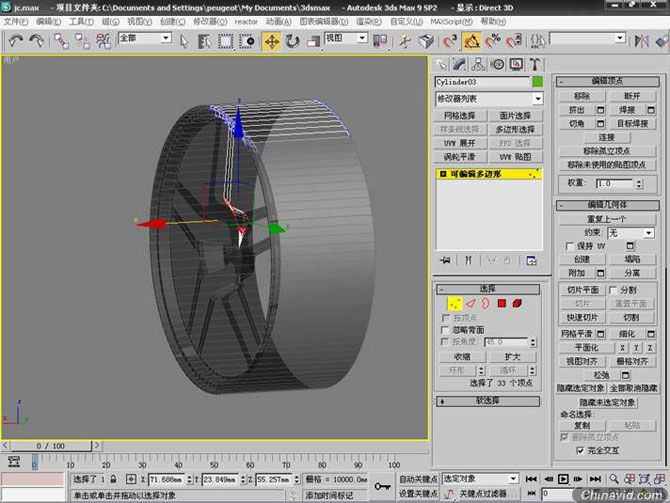Toggle the 3D Snaps magnet icon
The width and height of the screenshot is (670, 503).
coord(450,41)
